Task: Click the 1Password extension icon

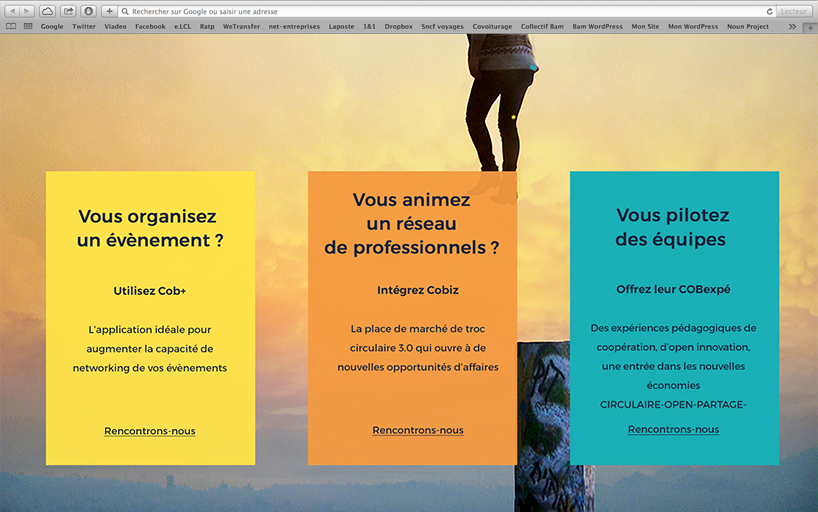Action: pyautogui.click(x=89, y=11)
